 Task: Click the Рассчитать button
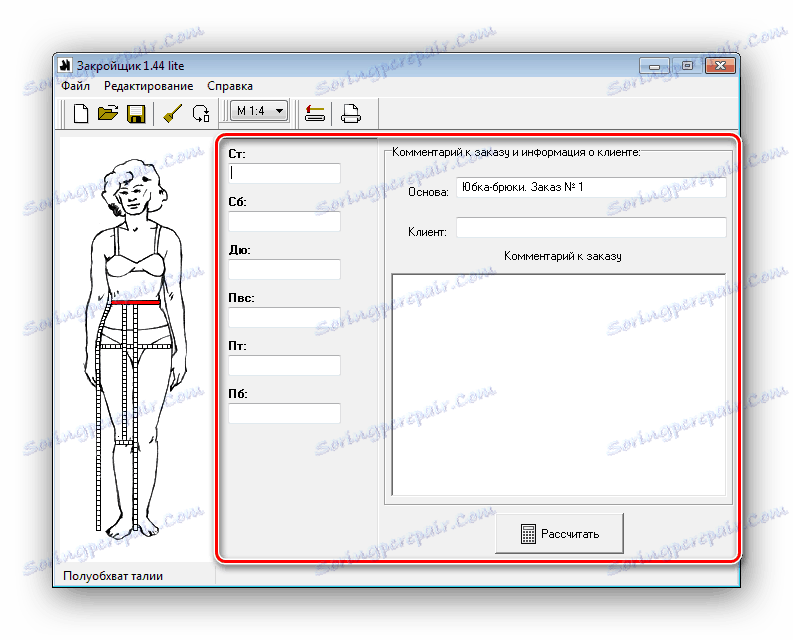tap(559, 533)
